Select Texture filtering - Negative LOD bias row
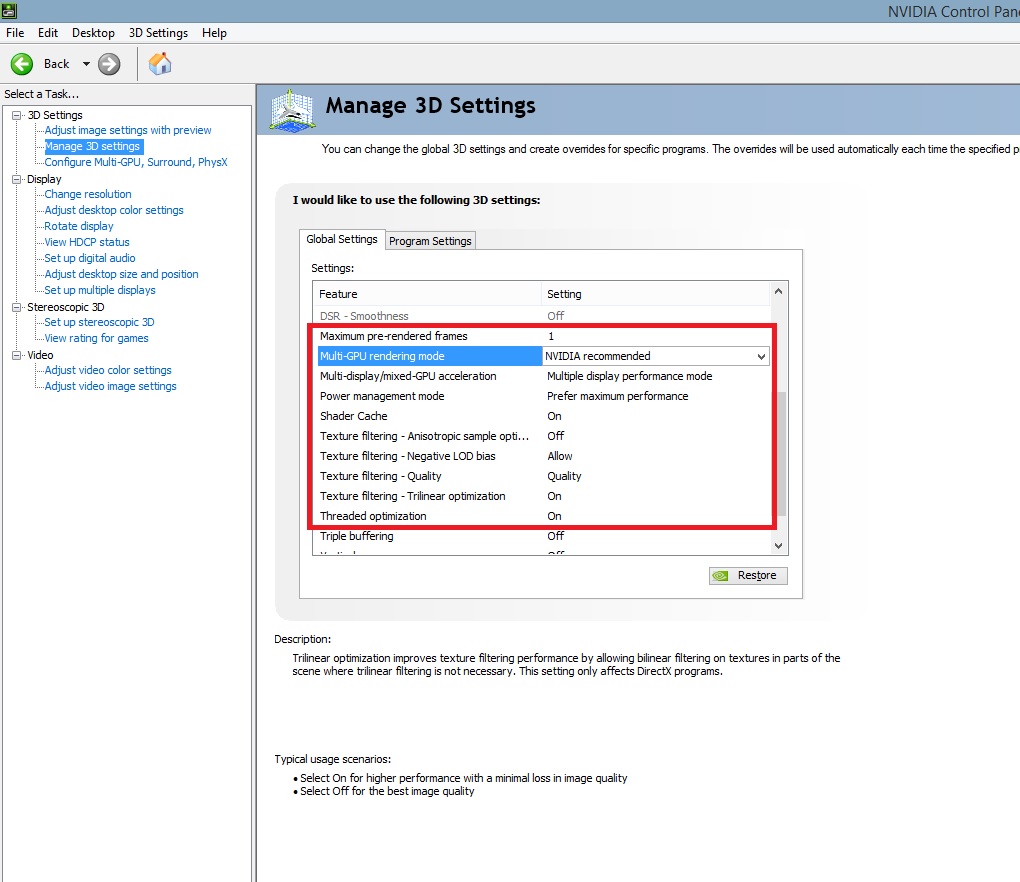This screenshot has width=1020, height=882. [x=542, y=457]
